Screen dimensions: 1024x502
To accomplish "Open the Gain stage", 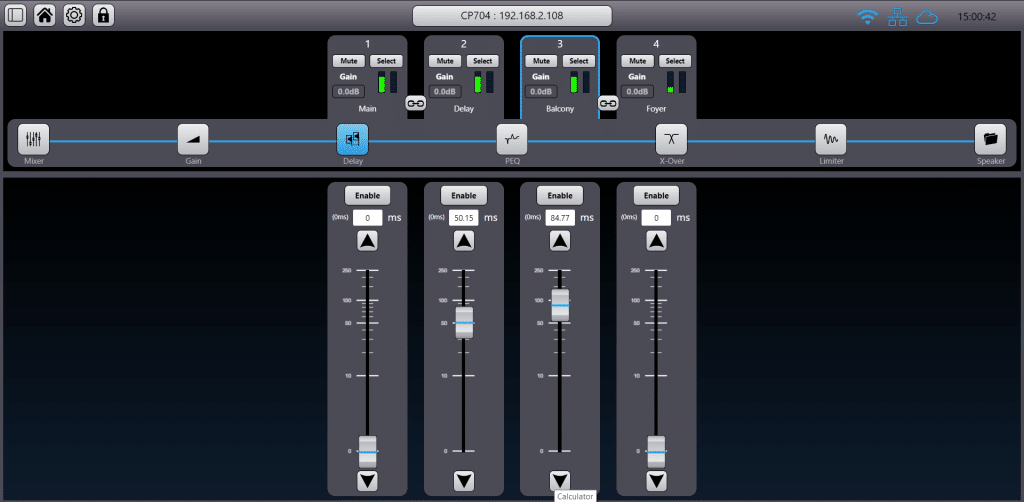I will click(193, 139).
